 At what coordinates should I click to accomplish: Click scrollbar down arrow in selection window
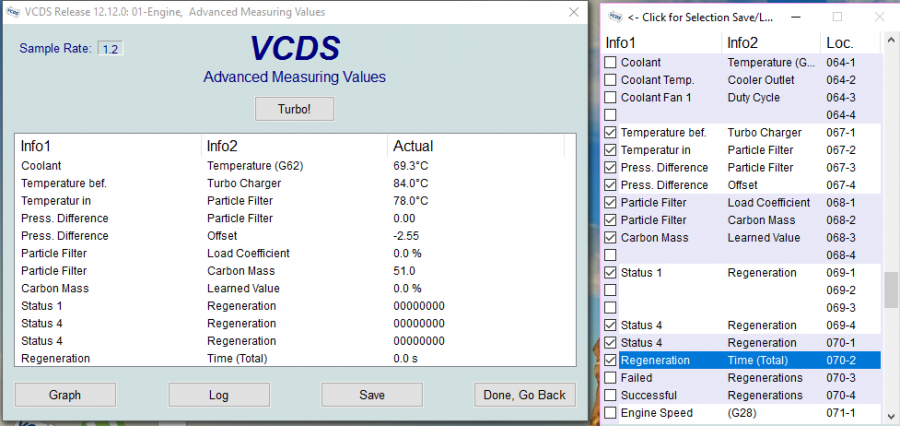pyautogui.click(x=891, y=415)
